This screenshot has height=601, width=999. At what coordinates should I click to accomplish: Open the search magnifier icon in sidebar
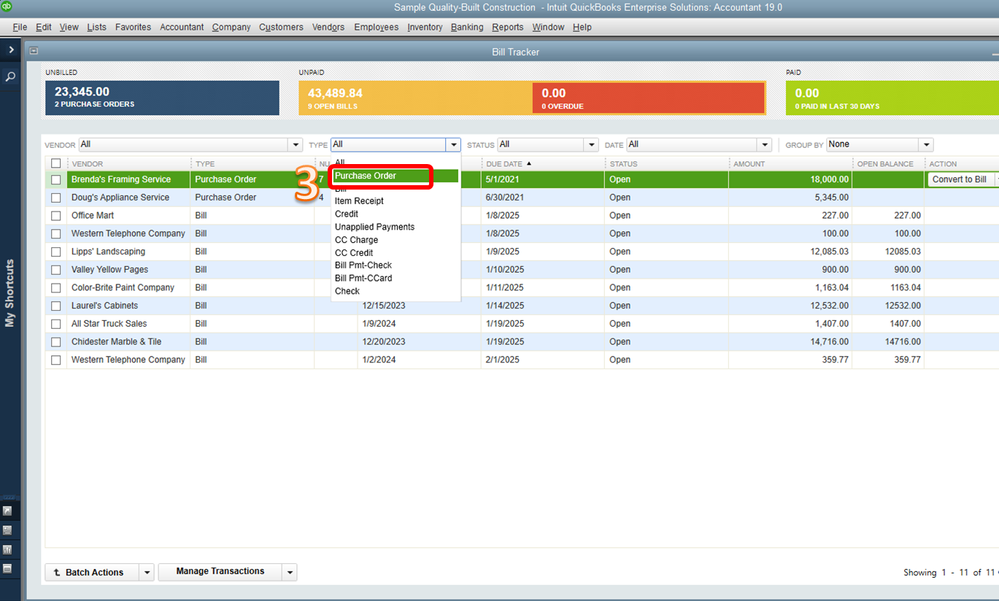point(10,76)
